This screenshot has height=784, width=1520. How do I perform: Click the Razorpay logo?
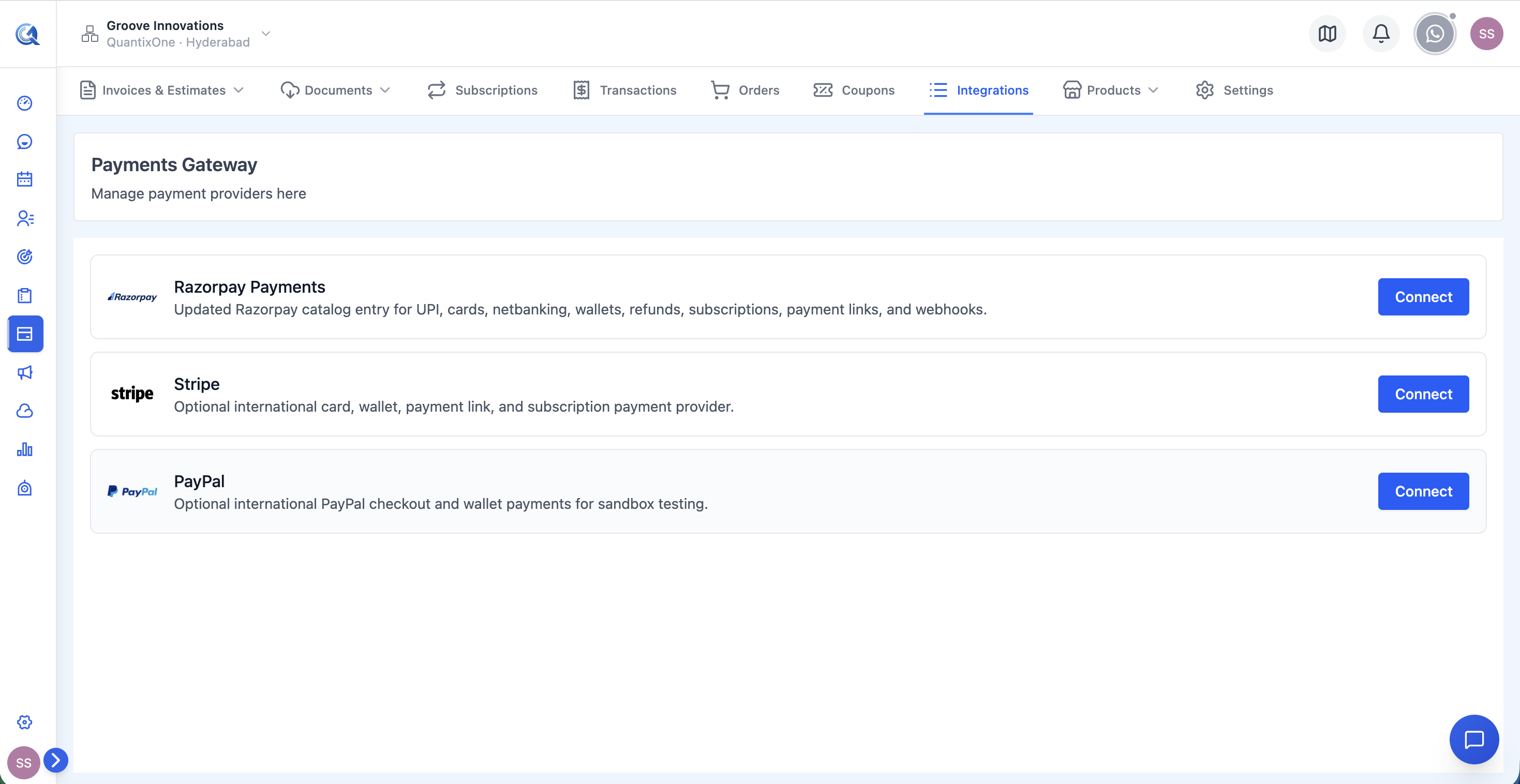click(132, 297)
